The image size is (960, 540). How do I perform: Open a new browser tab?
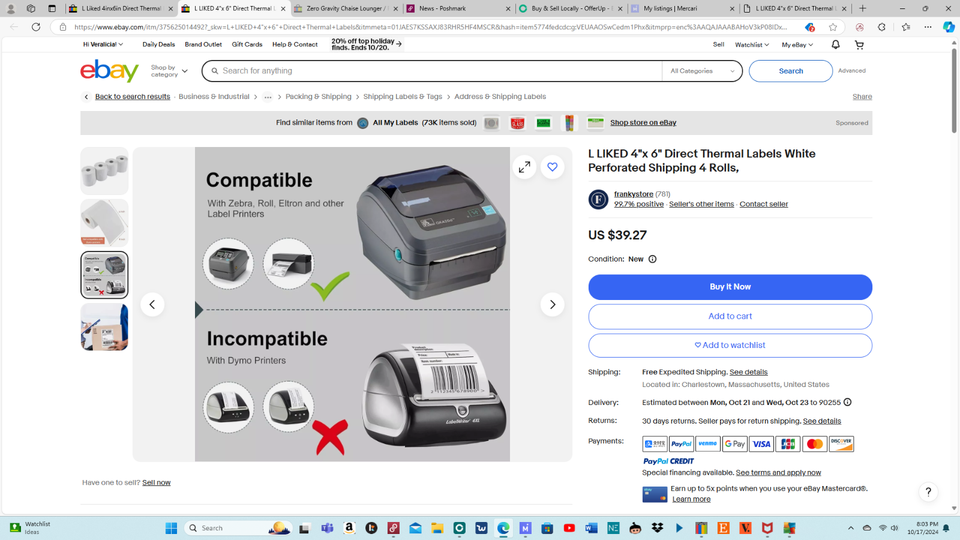click(x=863, y=9)
